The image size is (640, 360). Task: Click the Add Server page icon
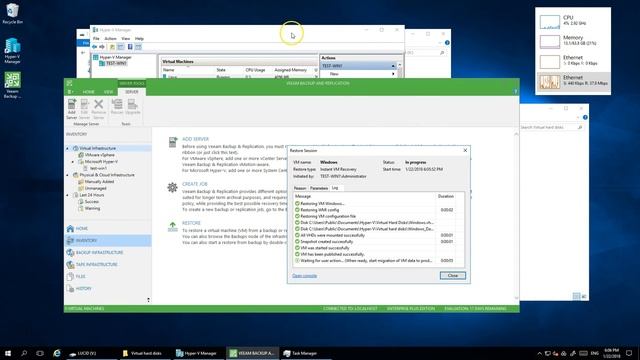click(173, 142)
